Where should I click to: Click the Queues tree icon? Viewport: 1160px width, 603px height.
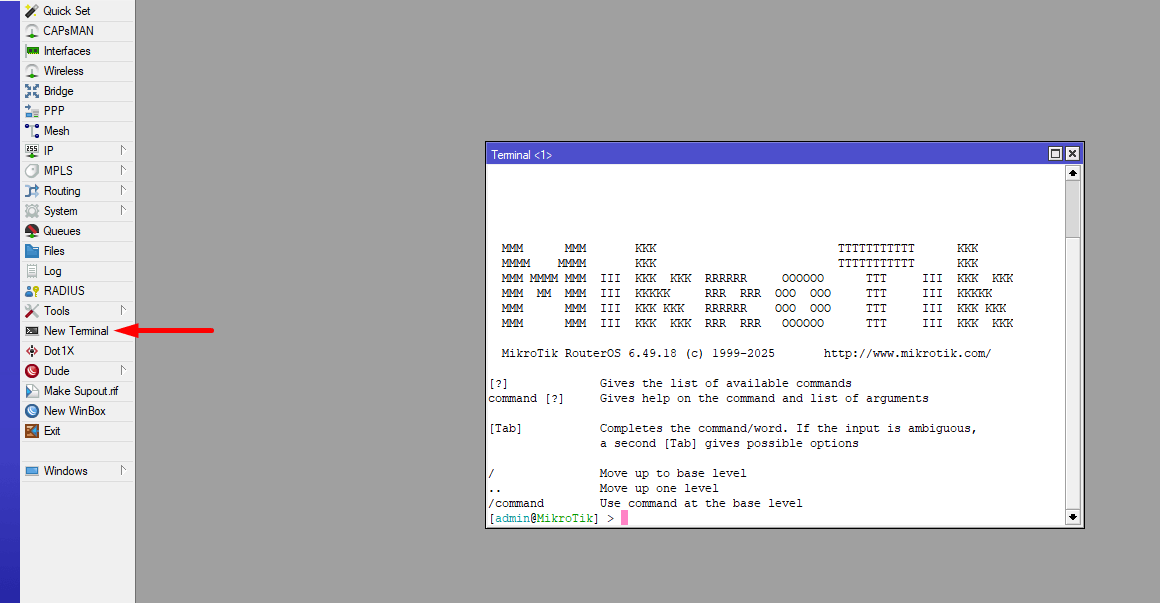point(32,231)
